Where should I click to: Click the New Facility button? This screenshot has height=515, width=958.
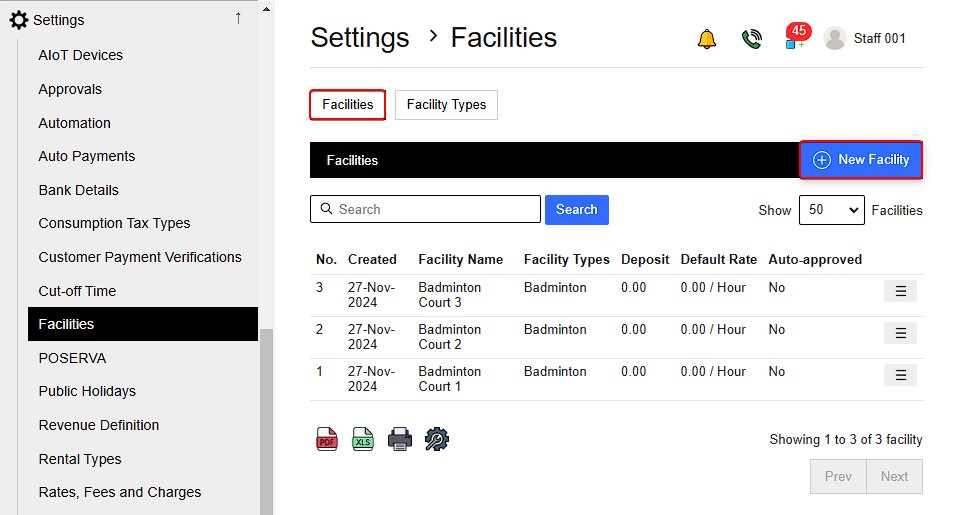coord(861,160)
